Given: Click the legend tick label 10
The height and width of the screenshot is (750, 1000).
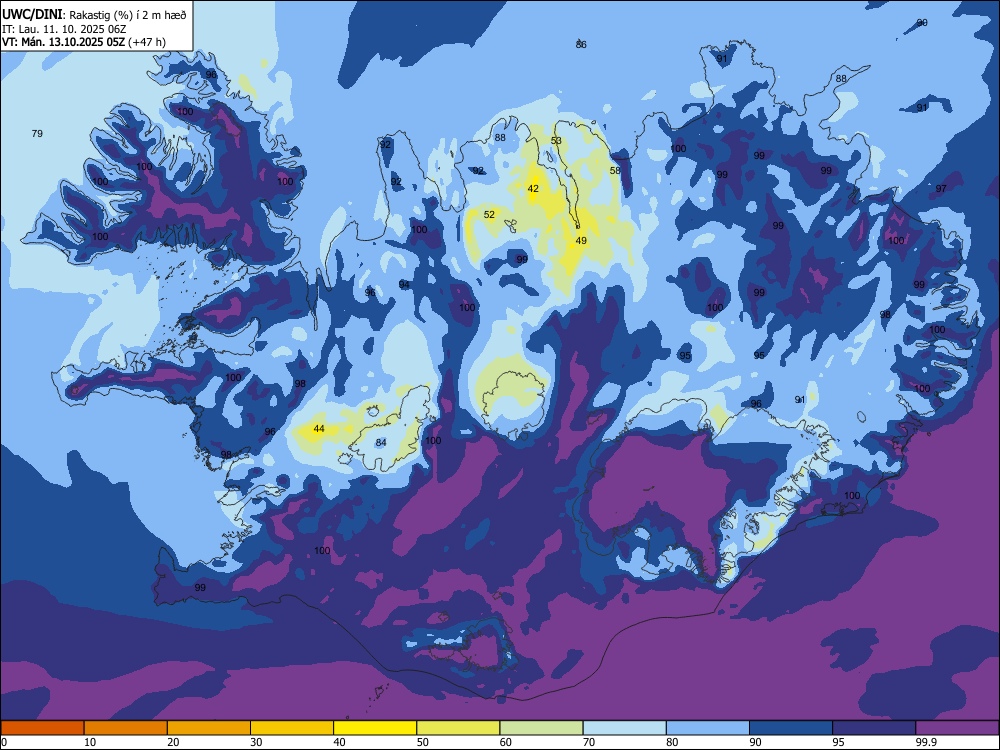Looking at the screenshot, I should (90, 742).
